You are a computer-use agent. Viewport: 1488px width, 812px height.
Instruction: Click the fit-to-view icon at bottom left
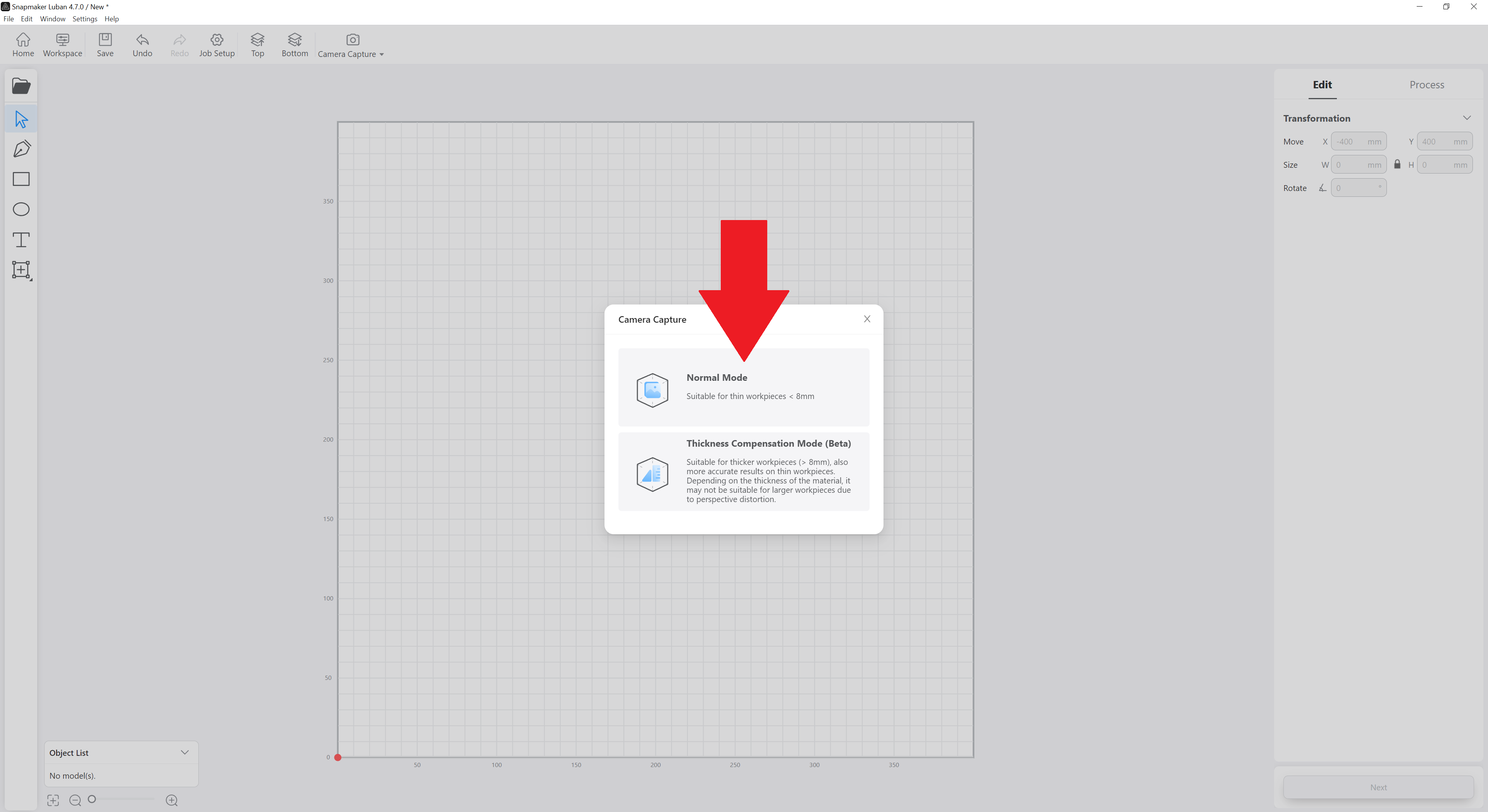click(x=53, y=800)
